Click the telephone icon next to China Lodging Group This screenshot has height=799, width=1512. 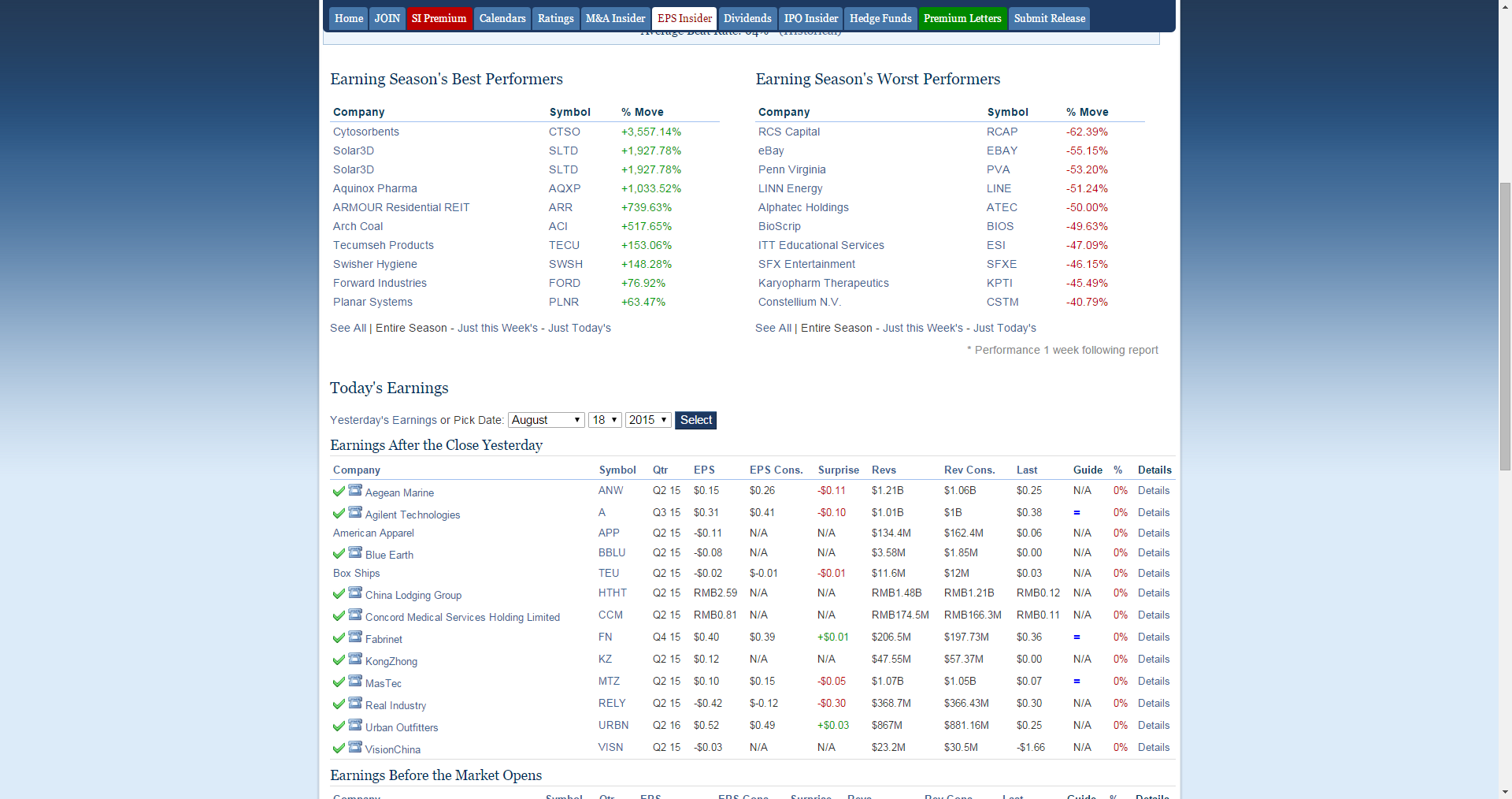355,592
